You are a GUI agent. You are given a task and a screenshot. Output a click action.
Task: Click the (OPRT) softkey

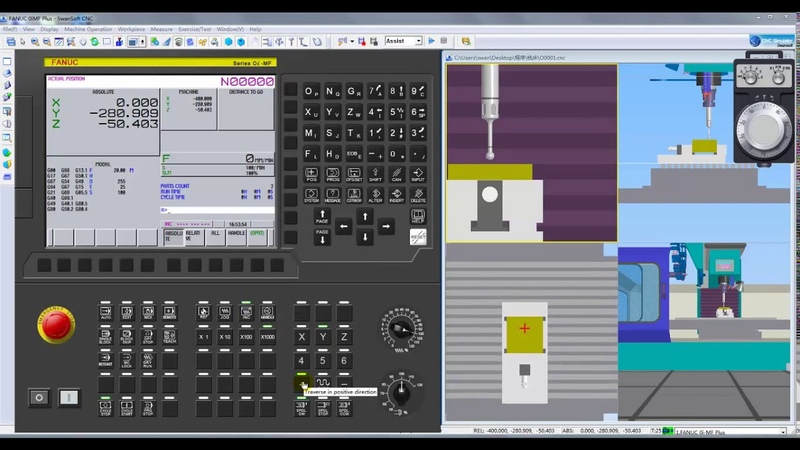tap(257, 236)
